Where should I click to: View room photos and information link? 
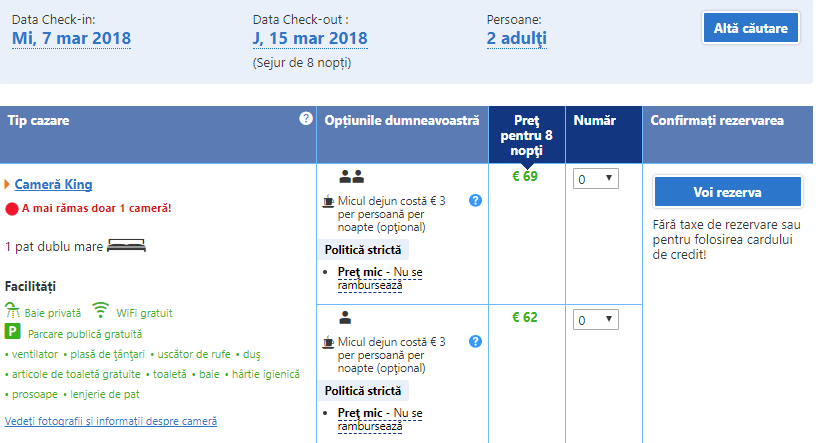[x=111, y=421]
